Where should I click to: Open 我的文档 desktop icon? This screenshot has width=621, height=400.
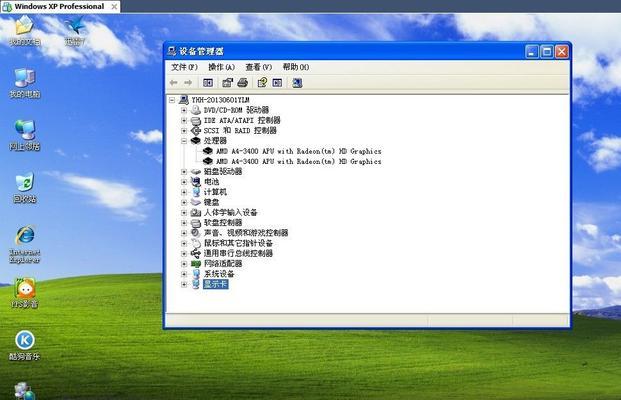point(25,31)
